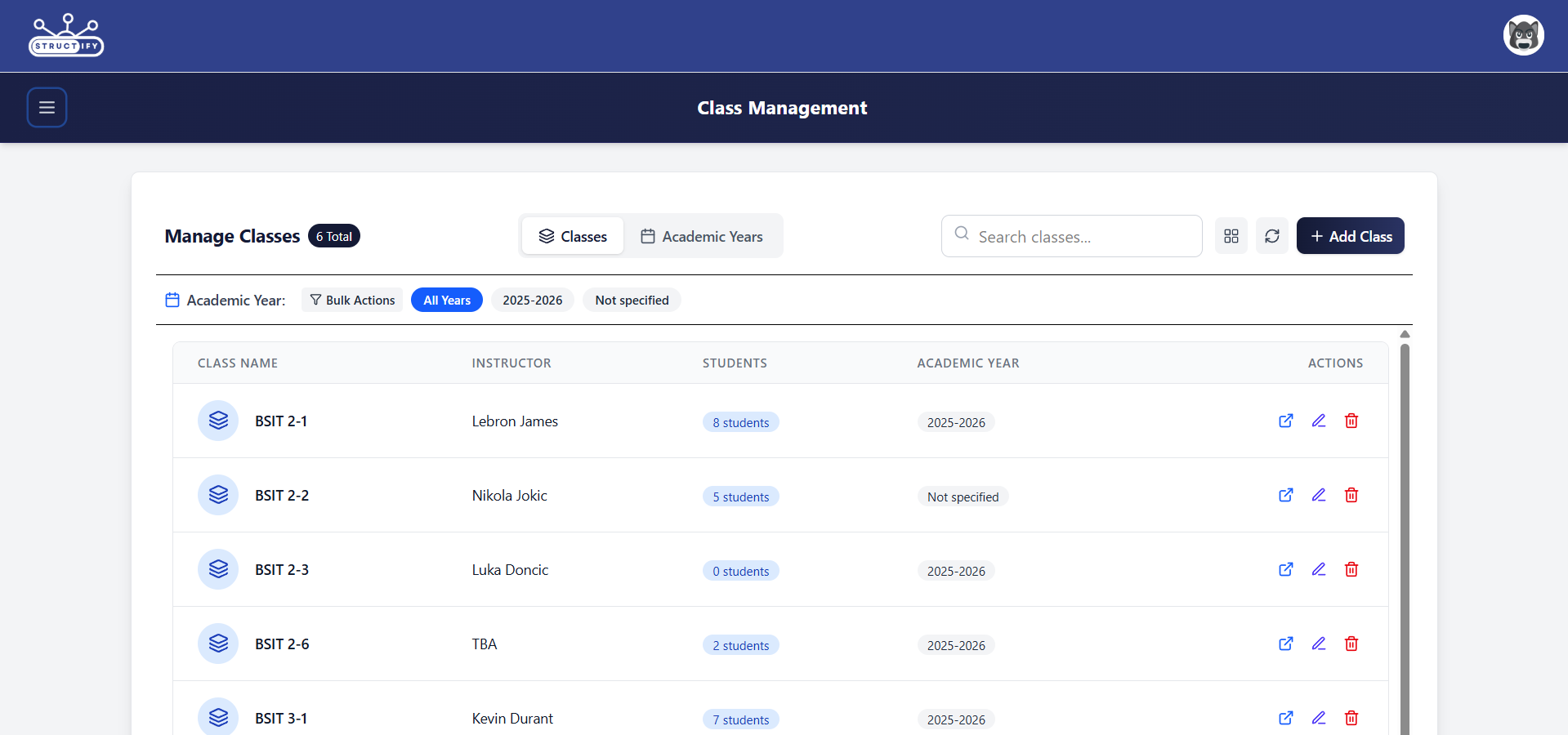Select the Classes tab
Viewport: 1568px width, 735px height.
(572, 236)
